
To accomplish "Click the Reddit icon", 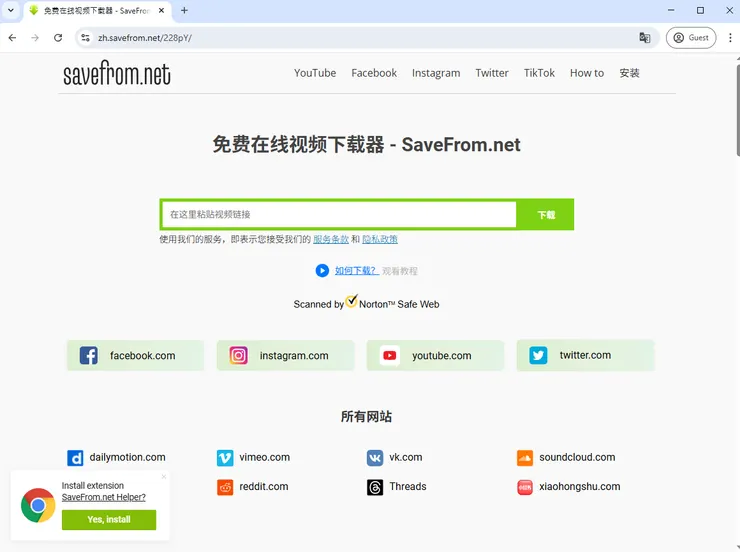I will [225, 487].
